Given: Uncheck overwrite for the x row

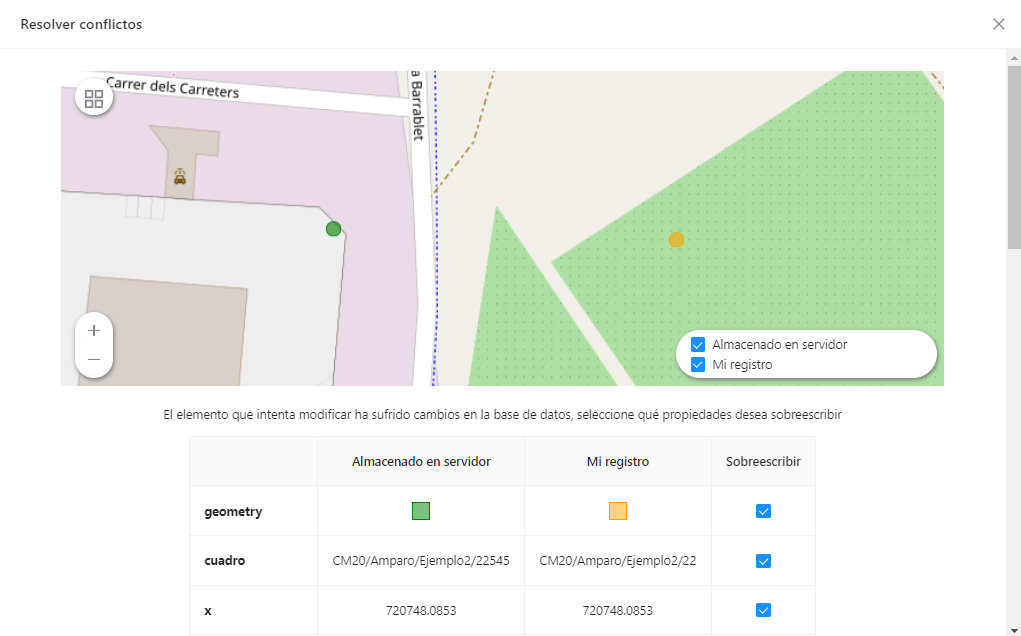Looking at the screenshot, I should pos(763,610).
